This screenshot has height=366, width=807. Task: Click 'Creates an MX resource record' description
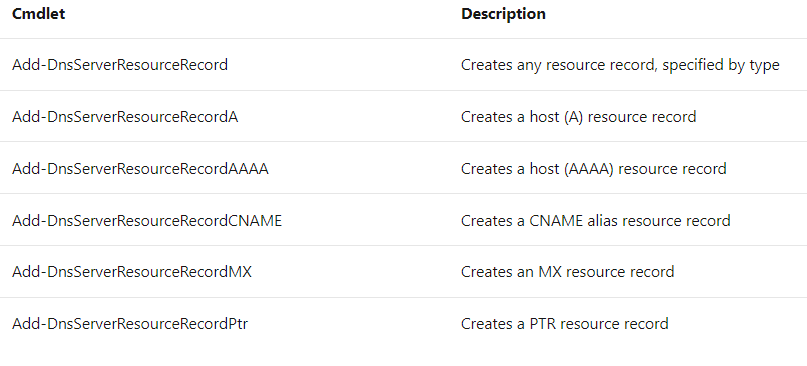pyautogui.click(x=567, y=271)
